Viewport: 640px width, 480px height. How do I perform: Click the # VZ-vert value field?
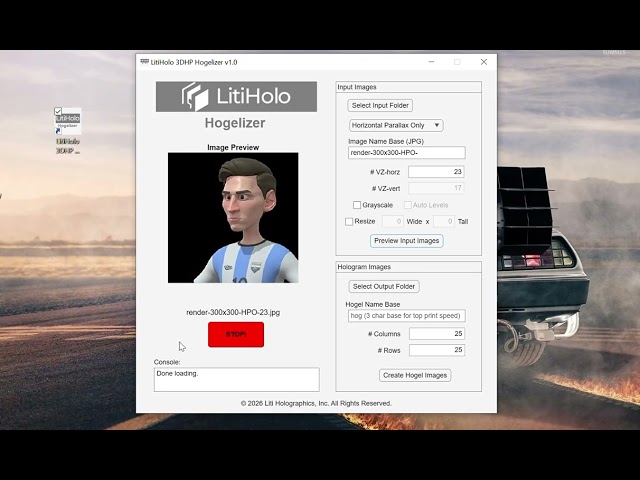click(436, 188)
